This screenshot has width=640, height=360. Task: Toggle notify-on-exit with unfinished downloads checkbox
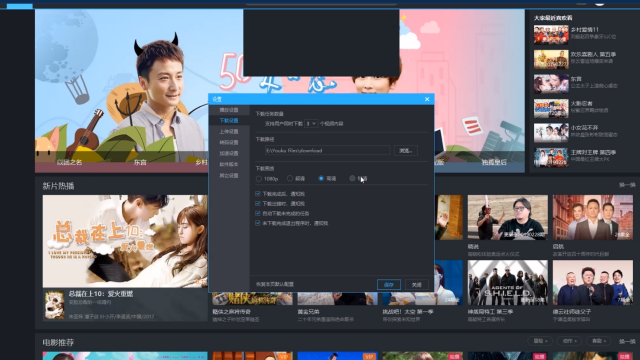tap(258, 223)
